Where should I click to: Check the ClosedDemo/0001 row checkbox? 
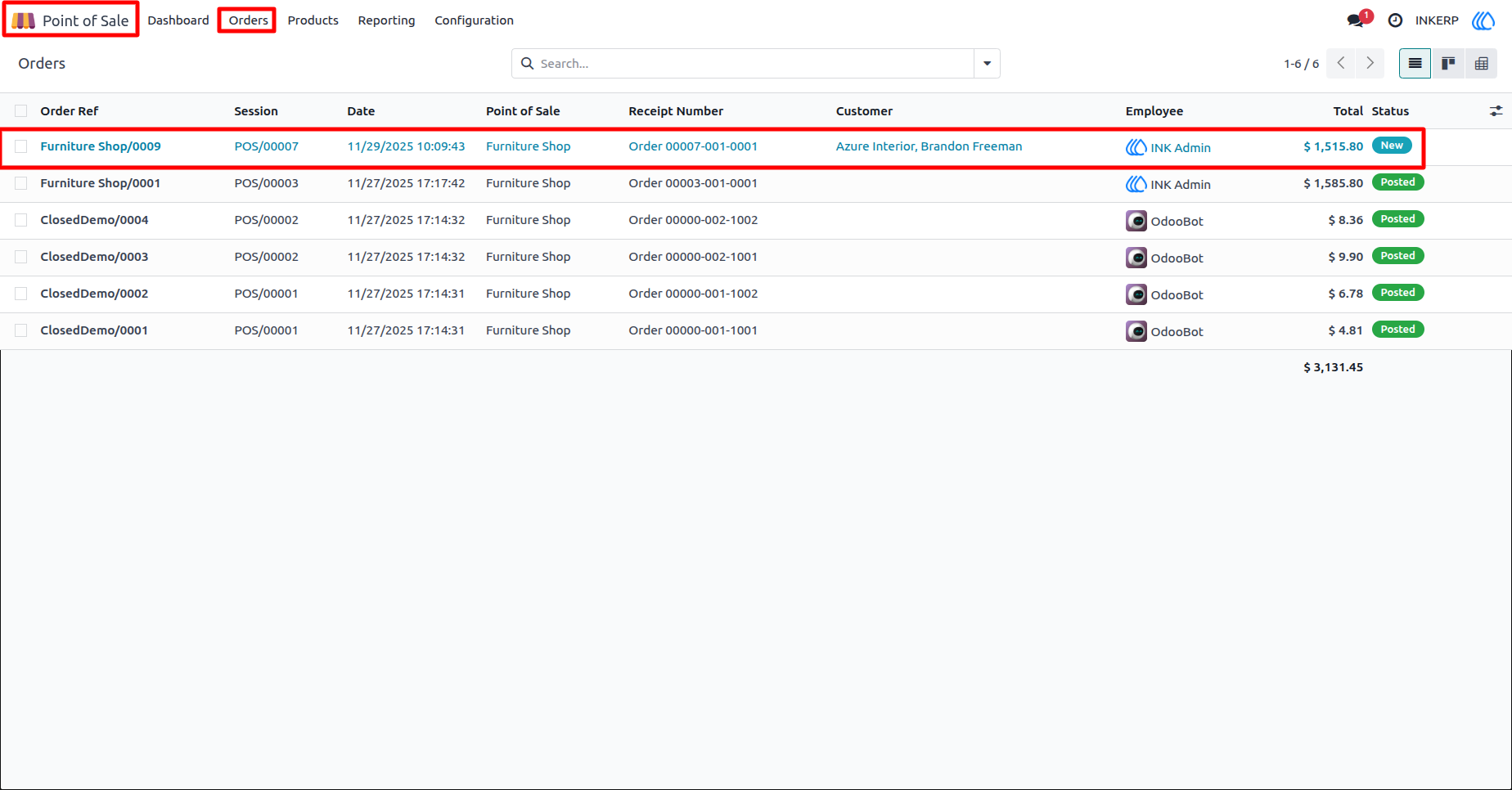[21, 330]
